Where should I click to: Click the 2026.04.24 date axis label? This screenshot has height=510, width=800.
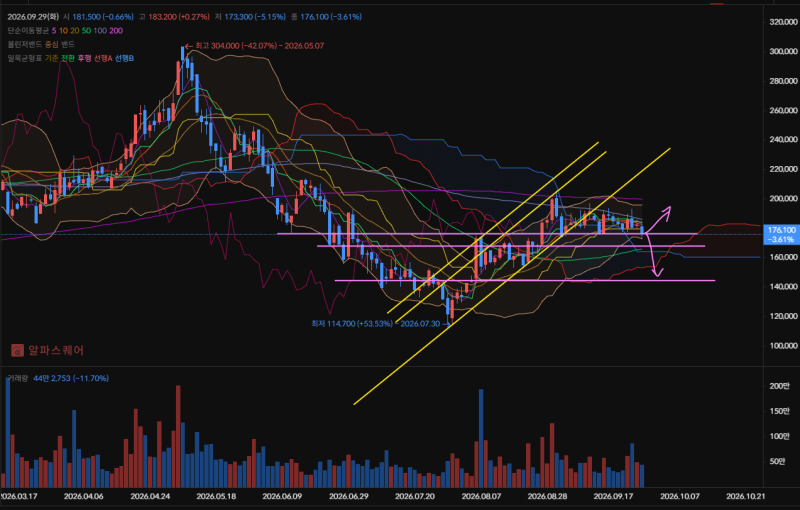[150, 496]
